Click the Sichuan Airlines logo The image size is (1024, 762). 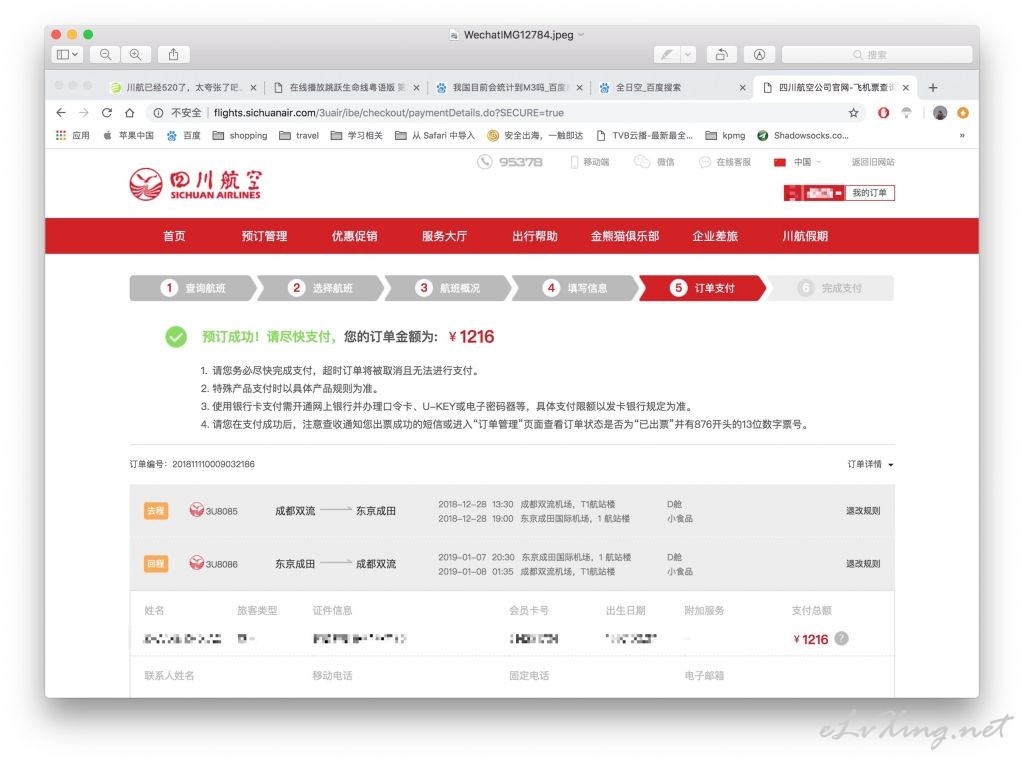195,185
